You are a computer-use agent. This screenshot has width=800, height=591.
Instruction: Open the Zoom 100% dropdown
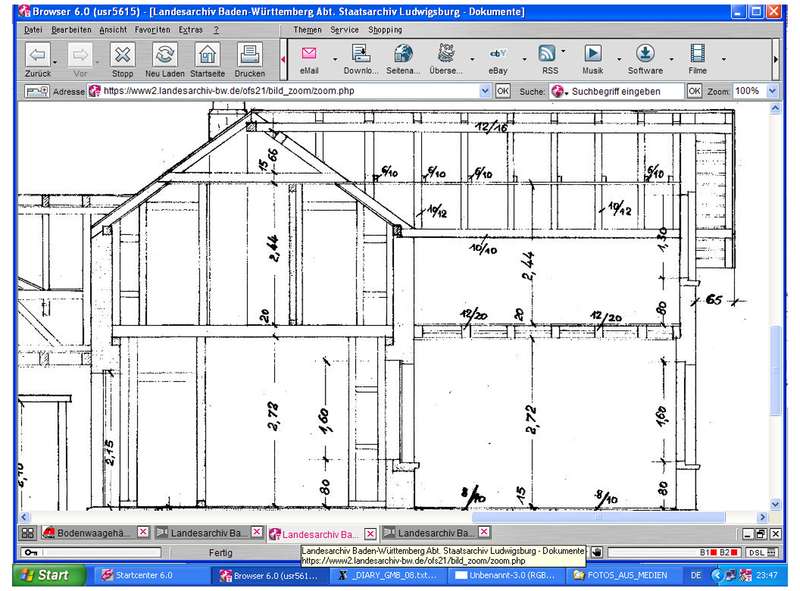pyautogui.click(x=772, y=91)
